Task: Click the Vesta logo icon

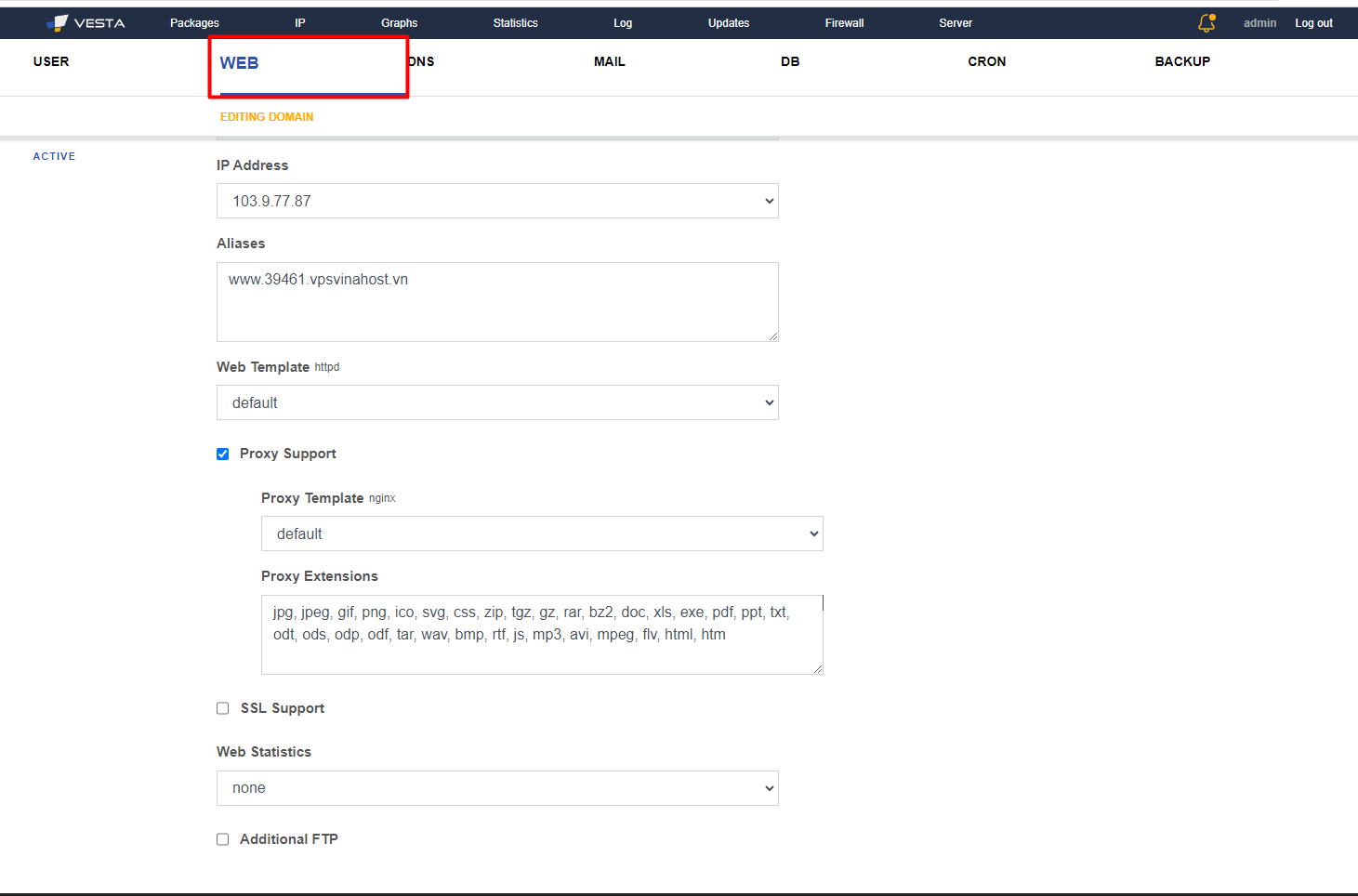Action: [x=59, y=22]
